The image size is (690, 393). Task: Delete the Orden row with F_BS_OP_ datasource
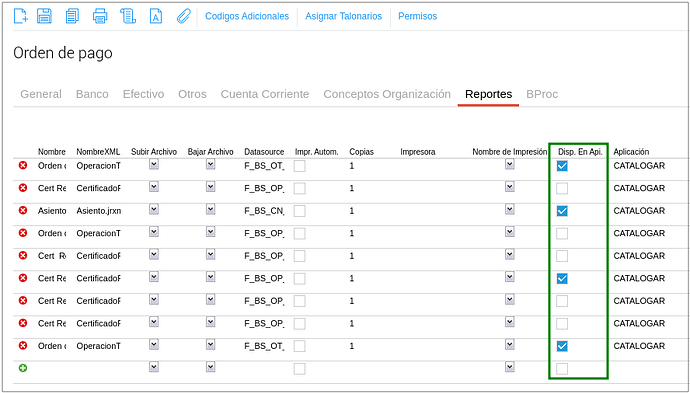pos(23,233)
